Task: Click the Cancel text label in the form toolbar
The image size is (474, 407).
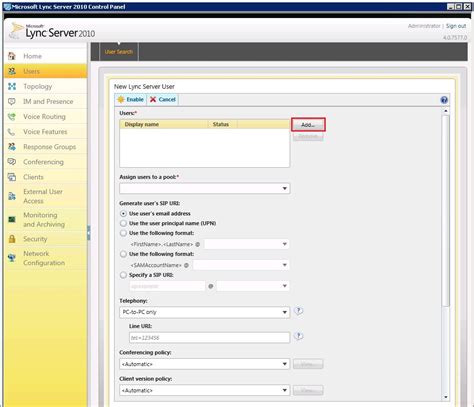Action: pyautogui.click(x=167, y=99)
